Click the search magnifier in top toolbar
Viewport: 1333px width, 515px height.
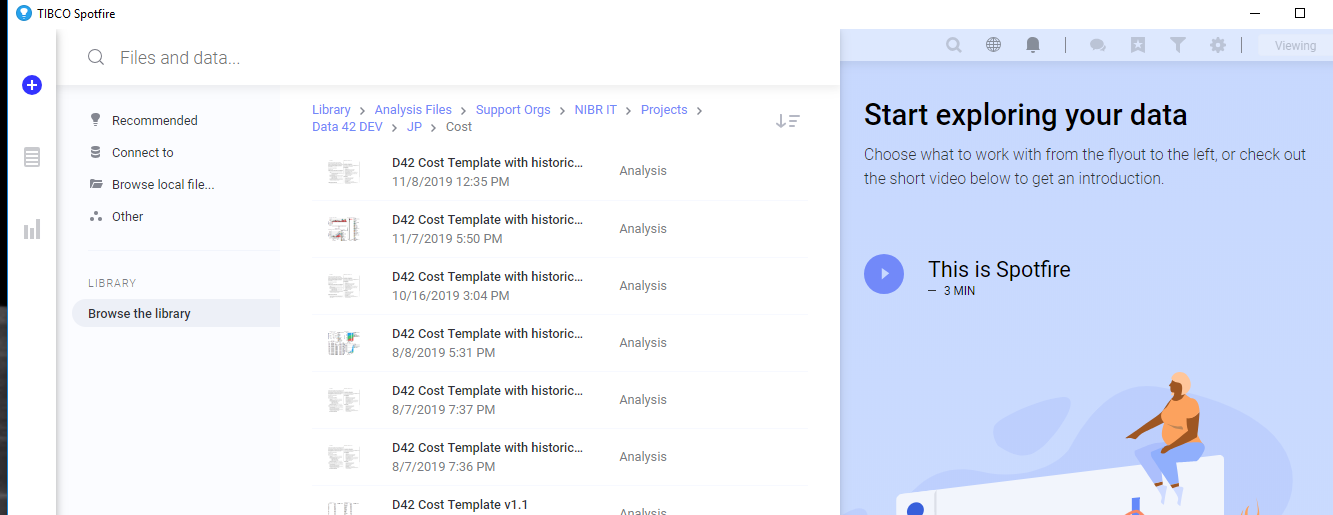tap(954, 45)
